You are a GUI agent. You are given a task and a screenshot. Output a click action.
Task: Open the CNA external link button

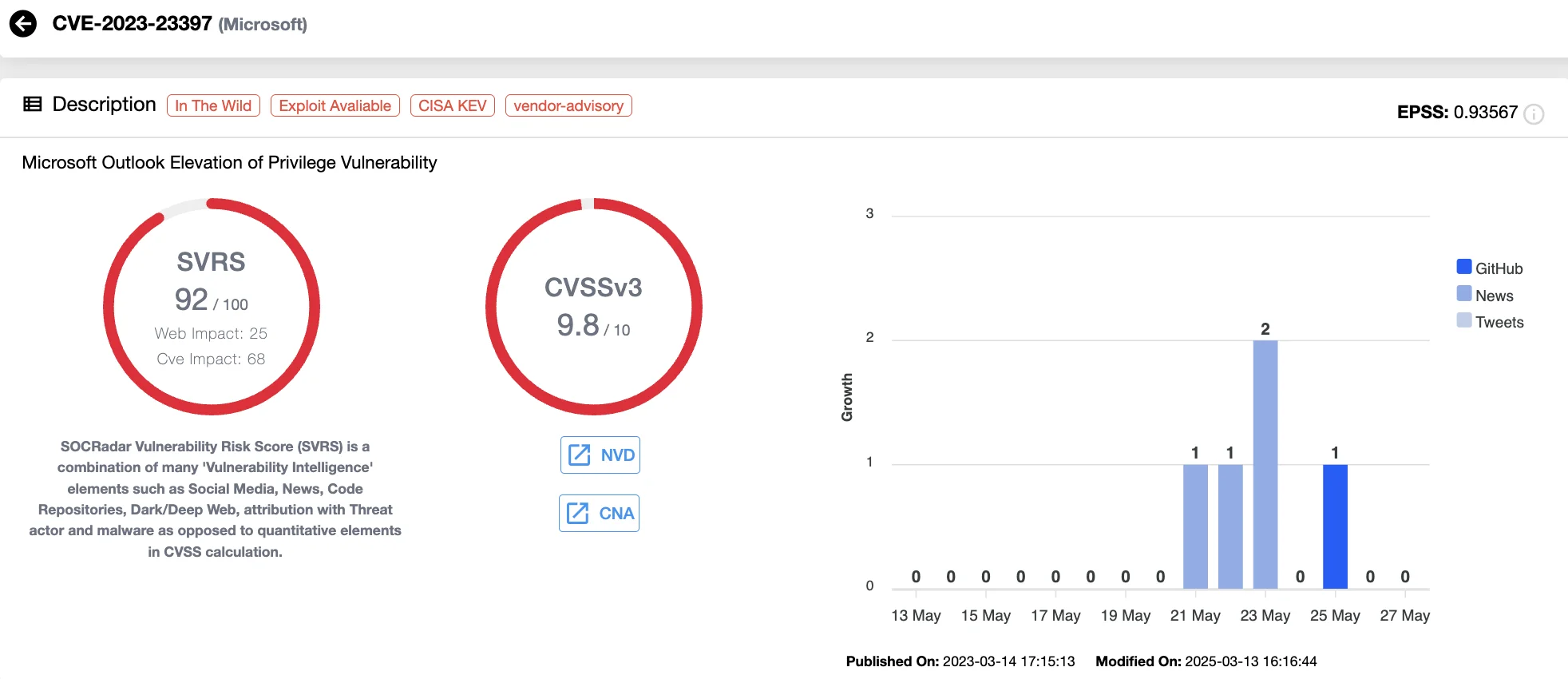[600, 514]
